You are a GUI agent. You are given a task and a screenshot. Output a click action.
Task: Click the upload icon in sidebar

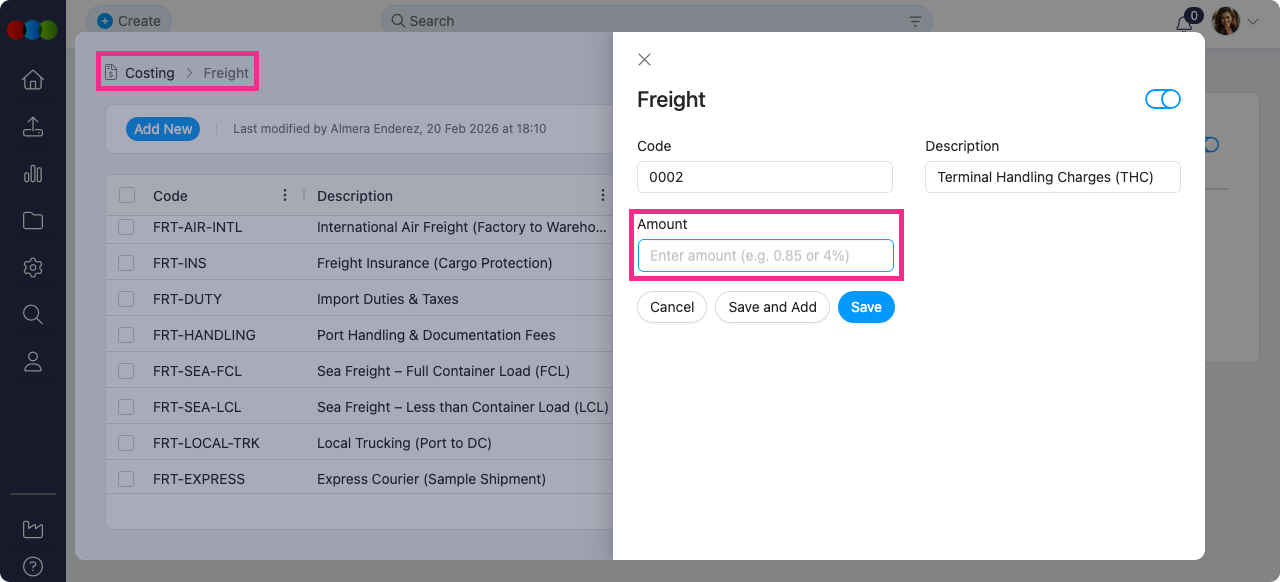point(32,127)
